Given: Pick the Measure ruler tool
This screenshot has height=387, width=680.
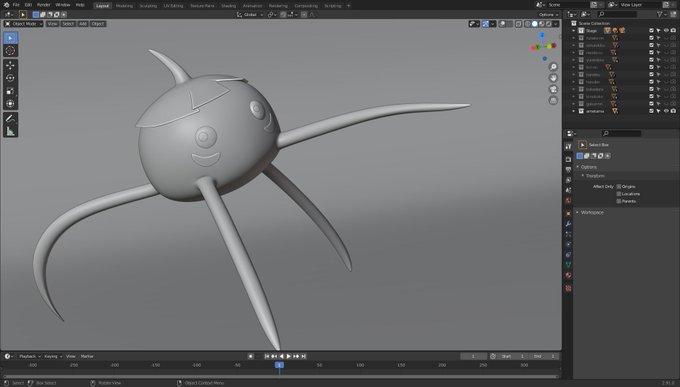Looking at the screenshot, I should (10, 131).
